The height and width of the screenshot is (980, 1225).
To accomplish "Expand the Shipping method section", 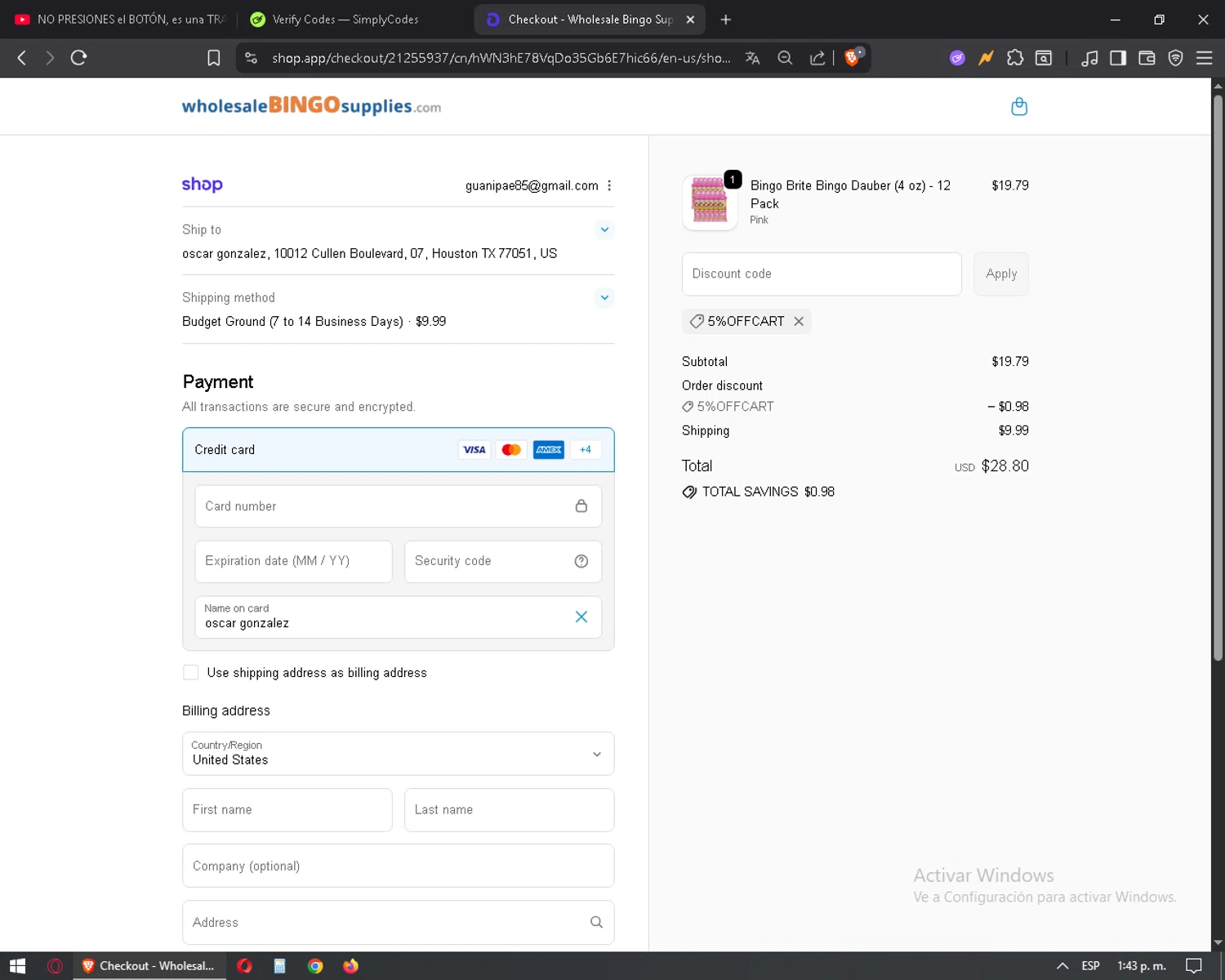I will click(x=604, y=297).
